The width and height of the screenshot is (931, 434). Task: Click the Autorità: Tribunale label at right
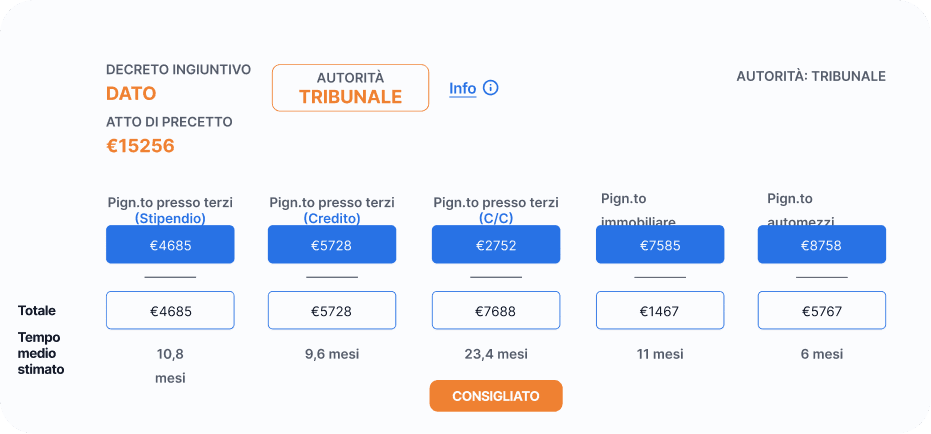(811, 77)
